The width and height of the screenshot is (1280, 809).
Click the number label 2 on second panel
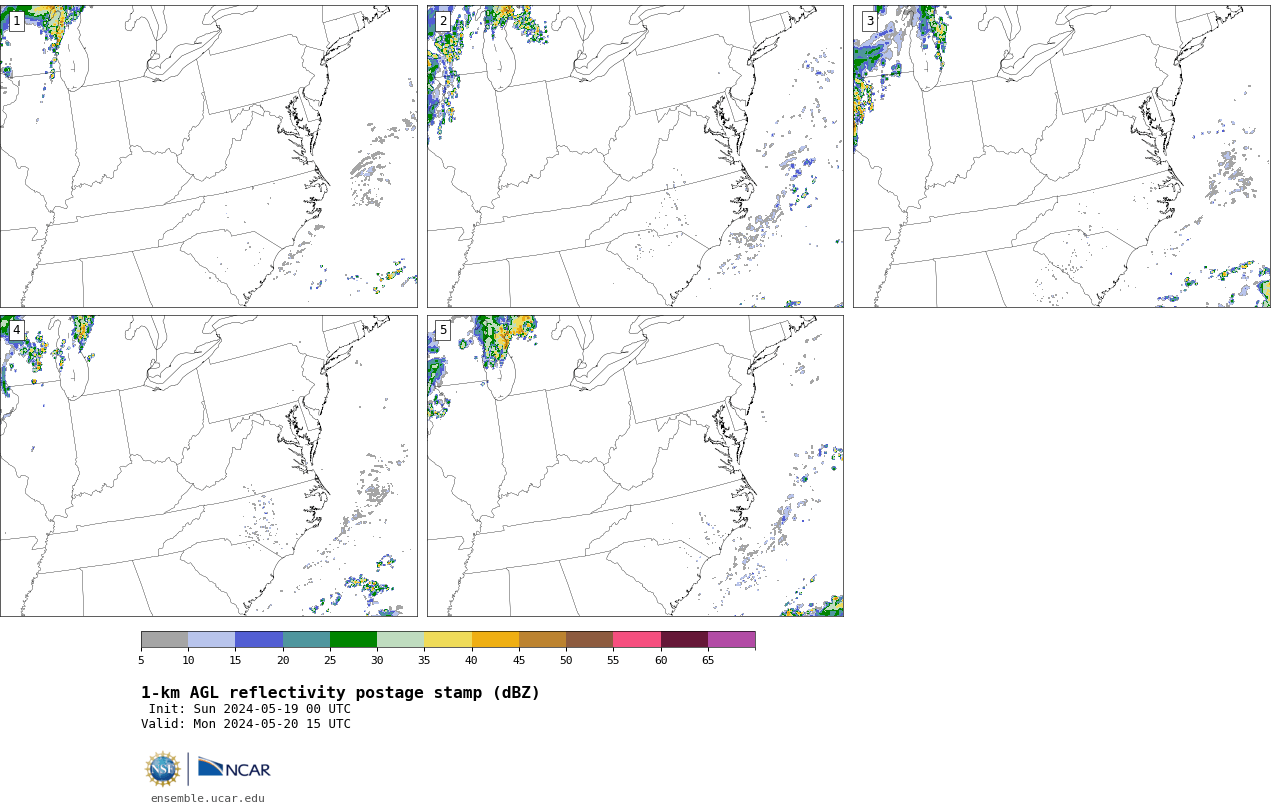tap(443, 21)
